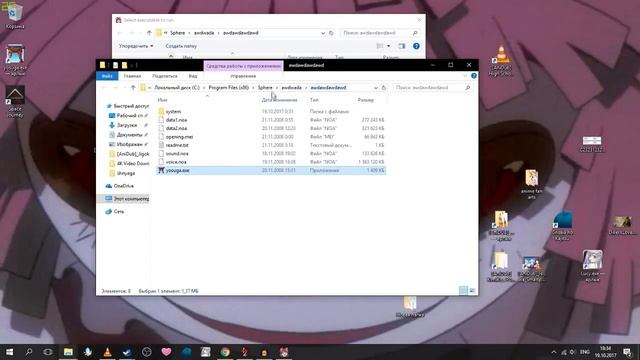Click Local Disk (C:) in the address breadcrumb
This screenshot has height=360, width=640.
(x=177, y=87)
